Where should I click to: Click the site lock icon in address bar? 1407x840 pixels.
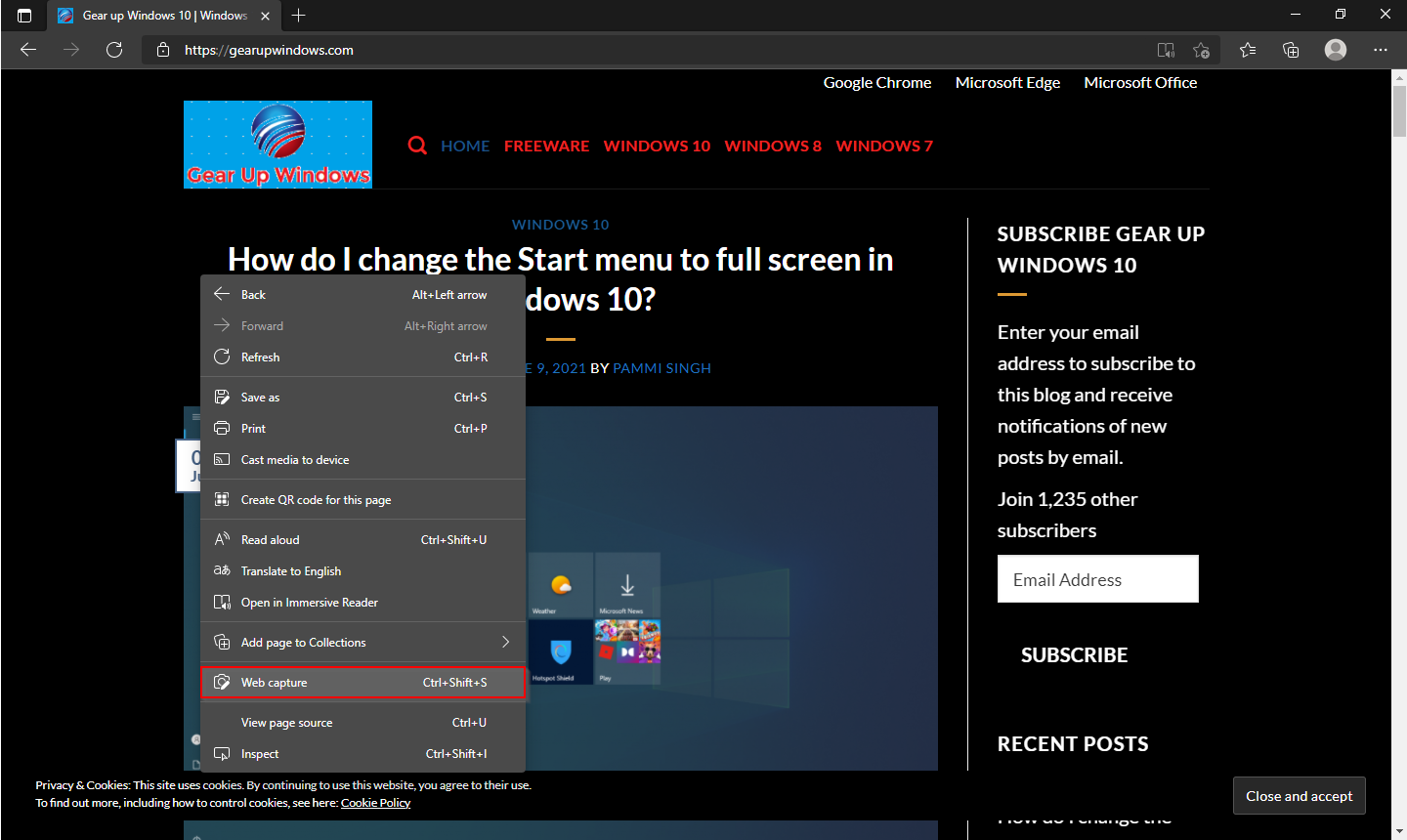click(163, 50)
